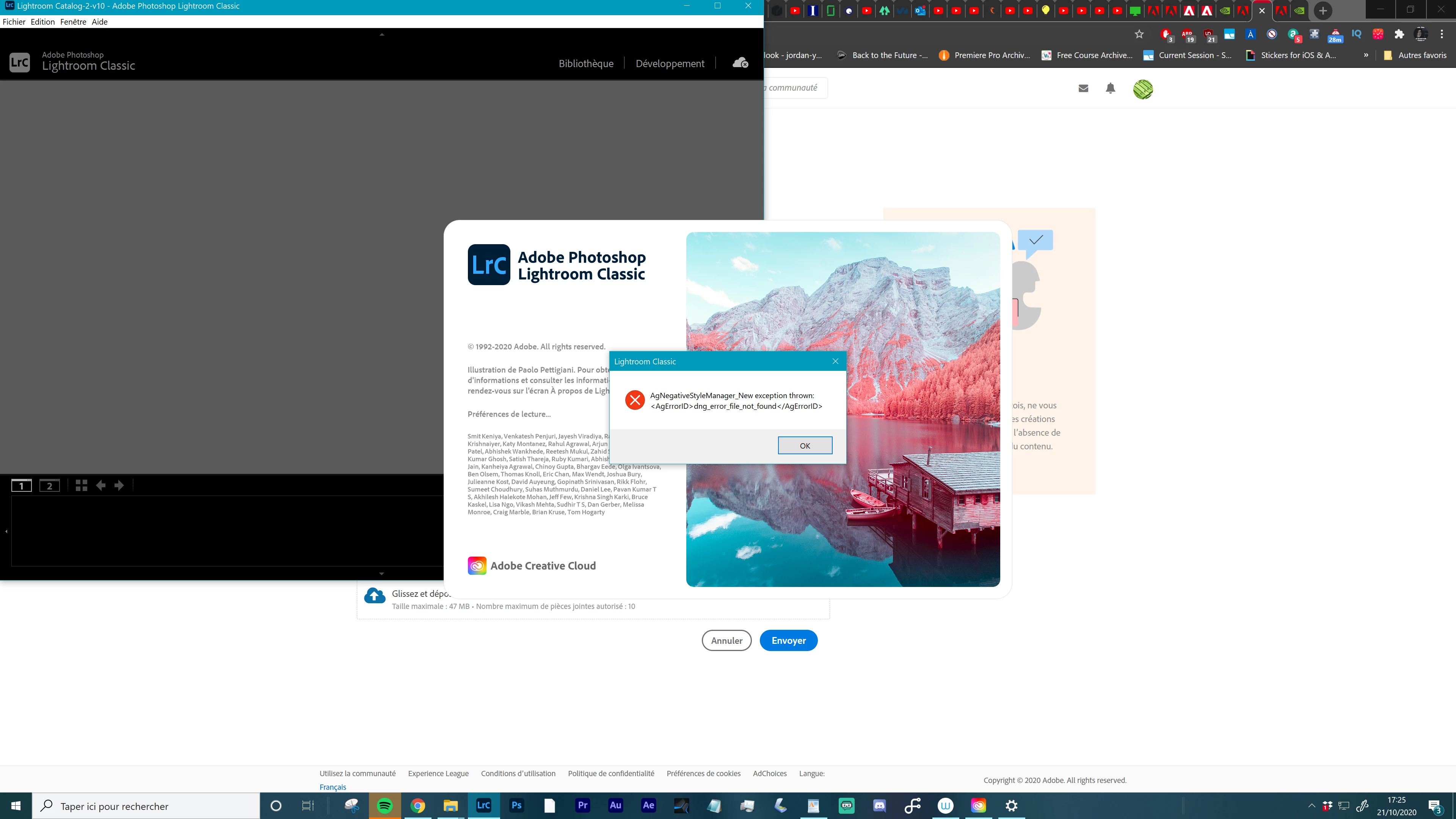Open the mail envelope icon in community header
Viewport: 1456px width, 819px height.
(x=1083, y=88)
